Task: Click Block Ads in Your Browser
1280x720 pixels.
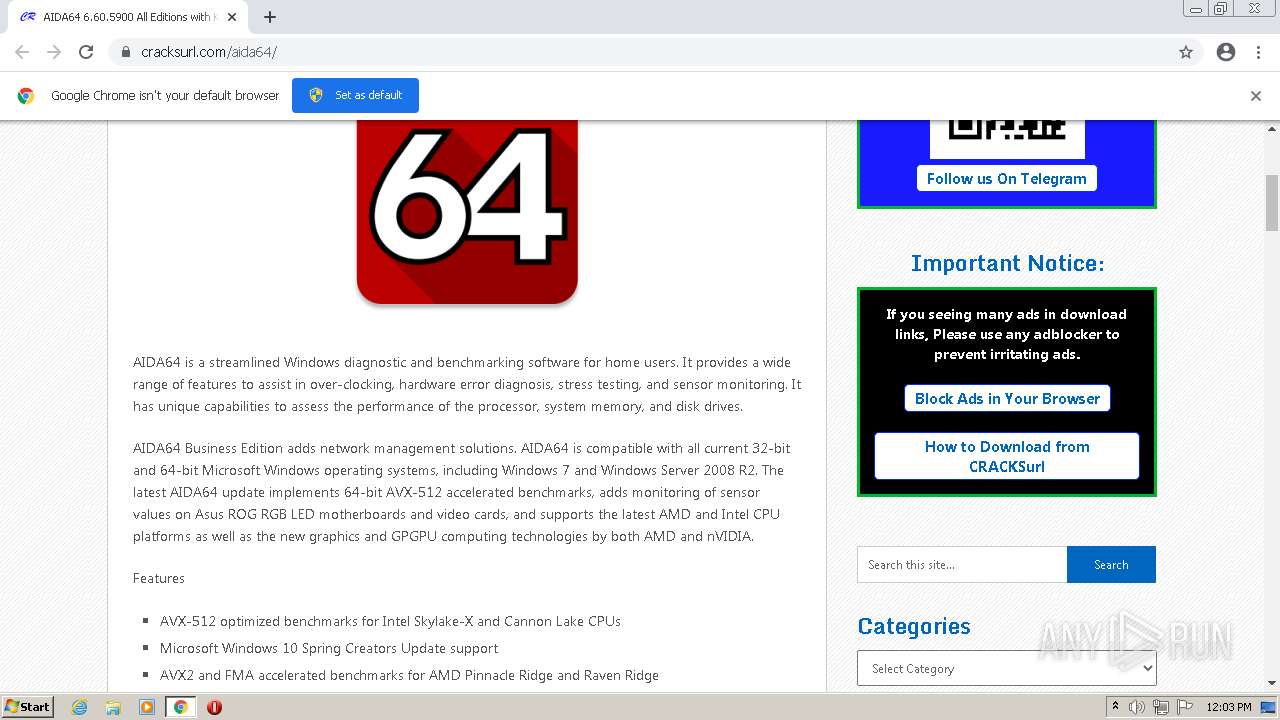Action: [x=1007, y=398]
